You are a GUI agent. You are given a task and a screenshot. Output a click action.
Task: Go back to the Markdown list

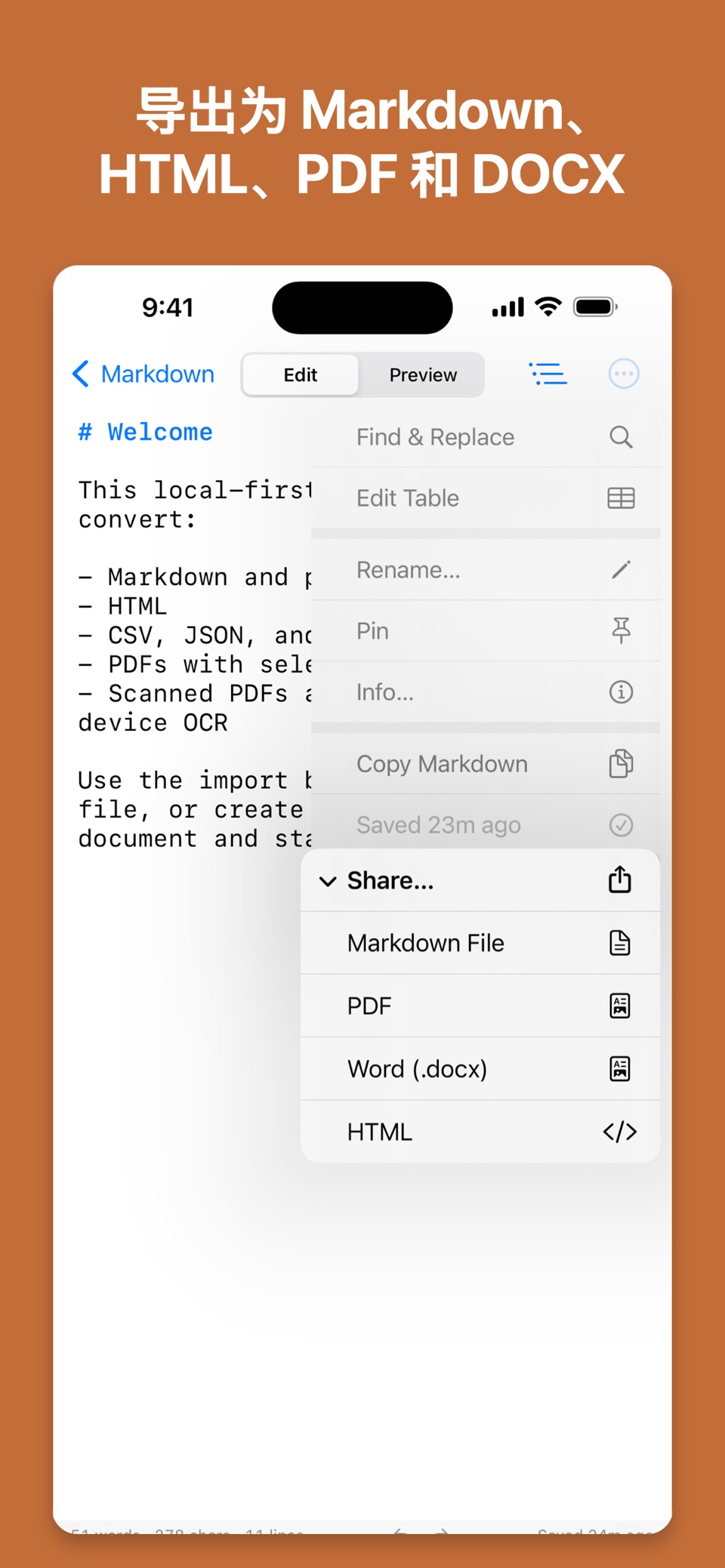pos(143,374)
